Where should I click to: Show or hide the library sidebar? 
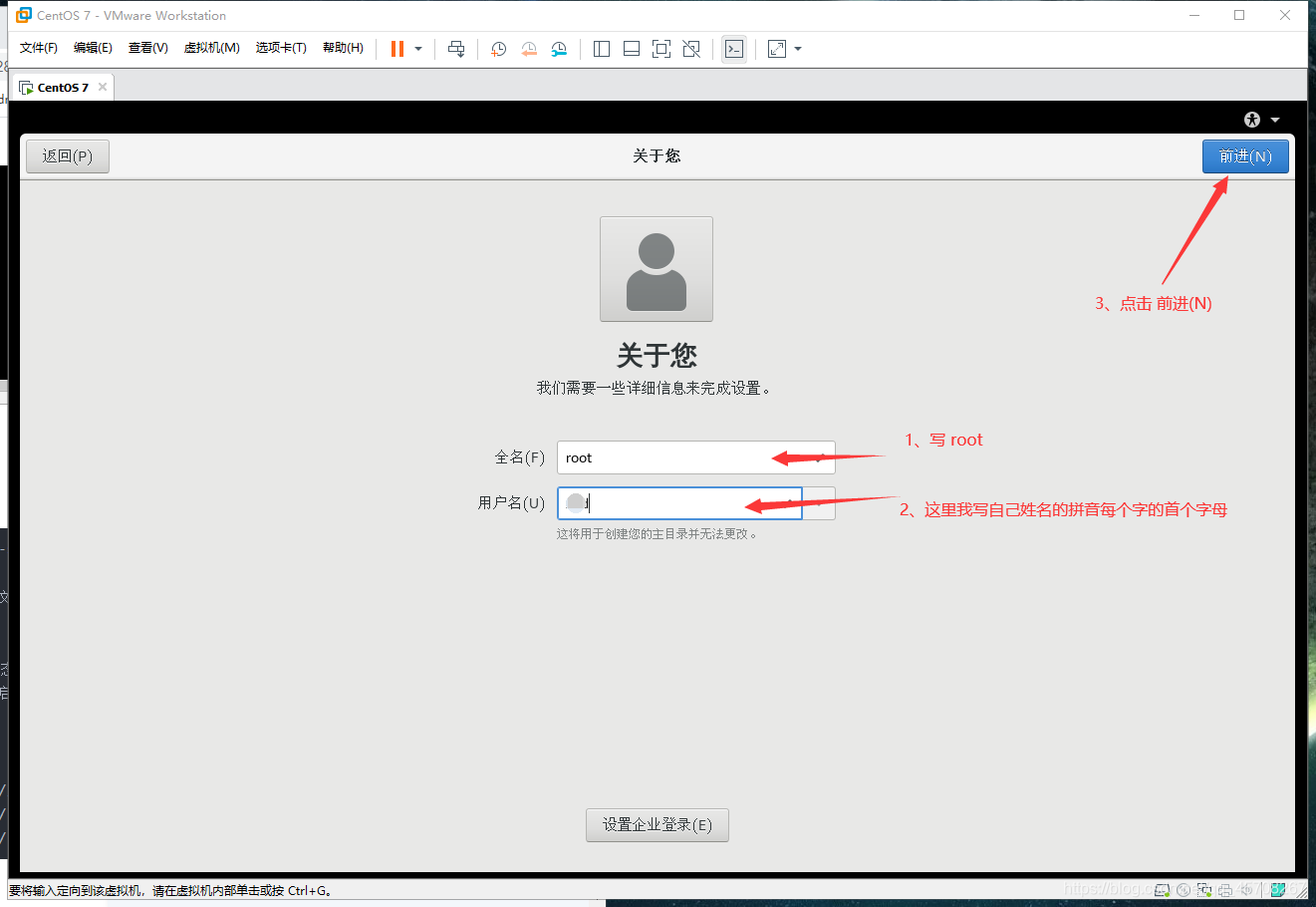tap(602, 48)
